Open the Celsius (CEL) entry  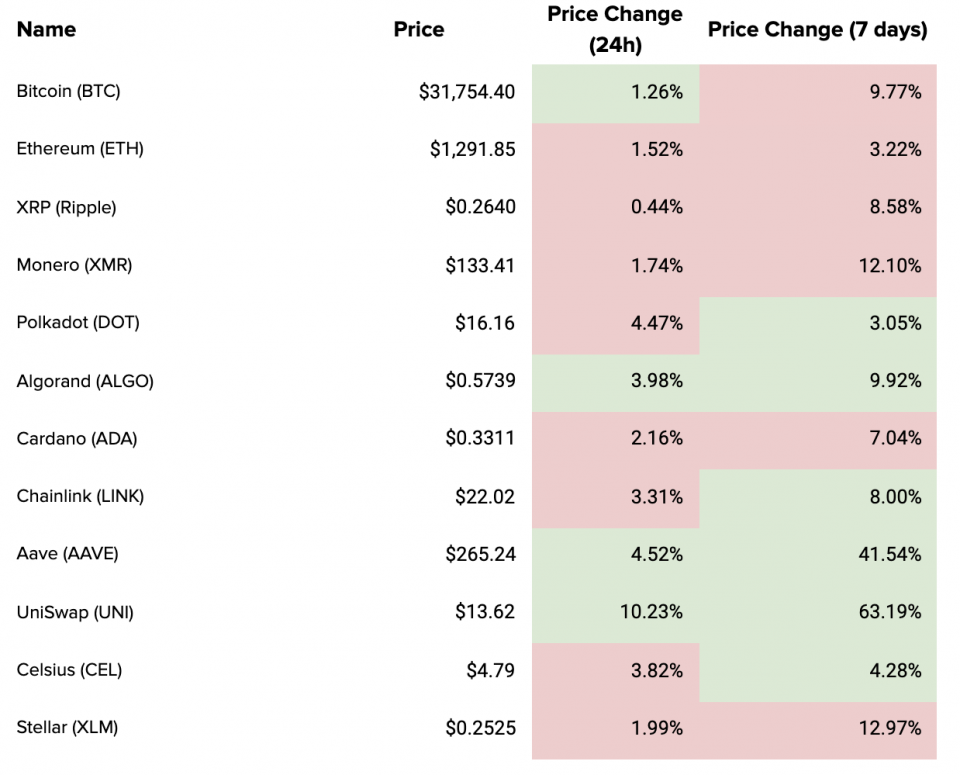(x=69, y=669)
